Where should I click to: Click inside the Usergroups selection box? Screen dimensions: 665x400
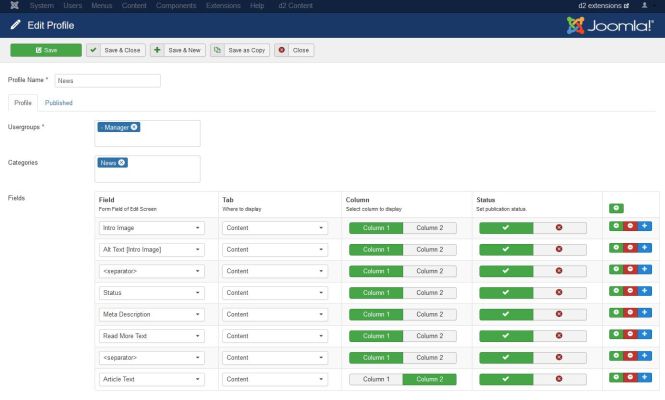[x=148, y=133]
